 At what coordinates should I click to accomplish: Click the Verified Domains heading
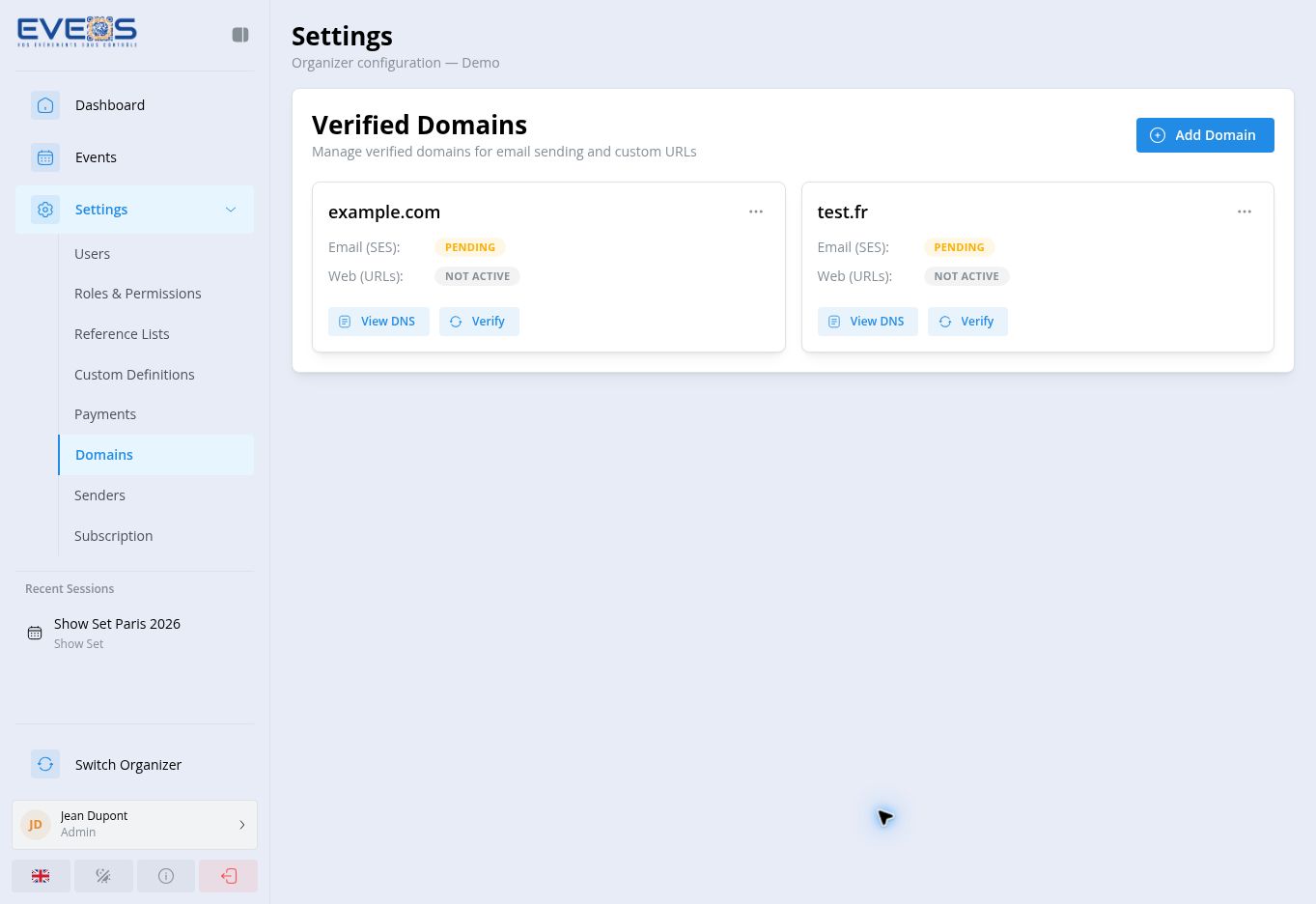[419, 125]
